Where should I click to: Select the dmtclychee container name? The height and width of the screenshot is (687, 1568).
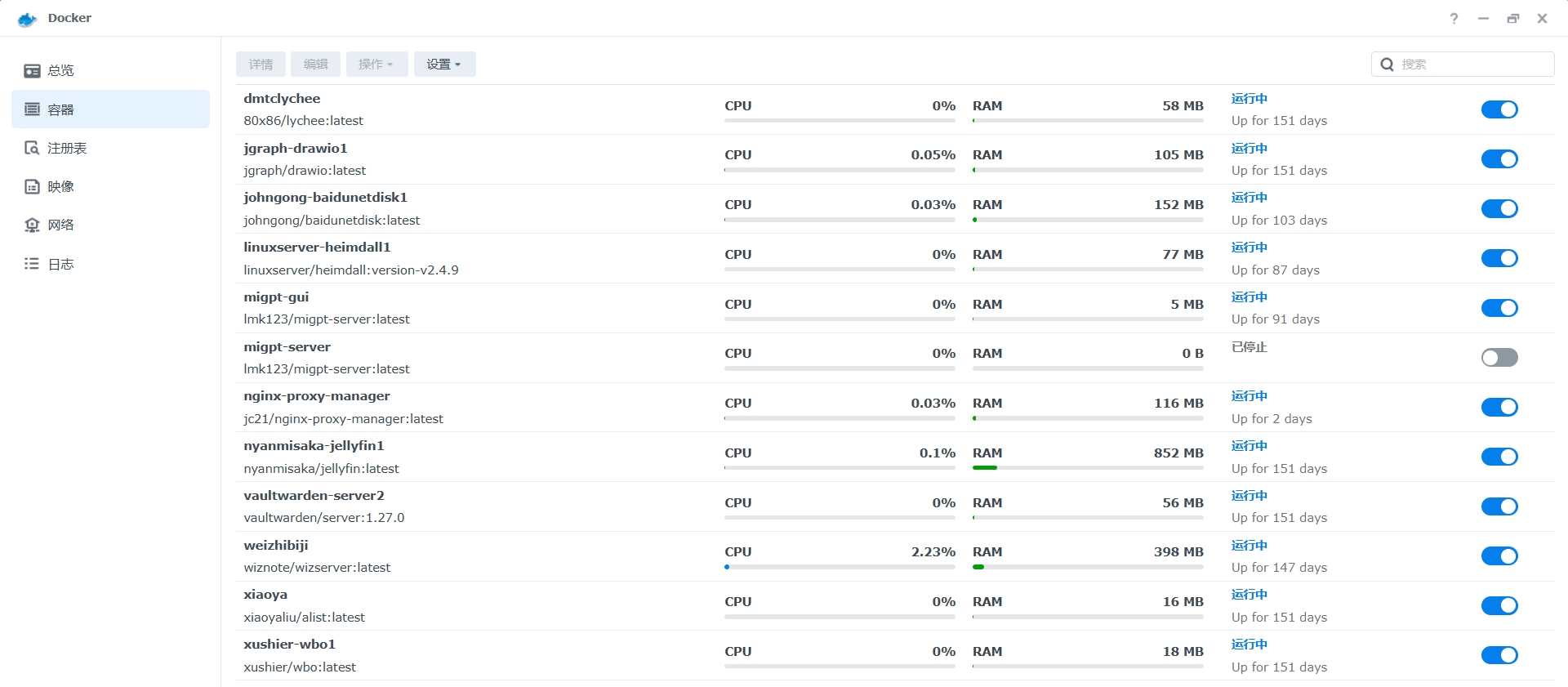pyautogui.click(x=282, y=99)
